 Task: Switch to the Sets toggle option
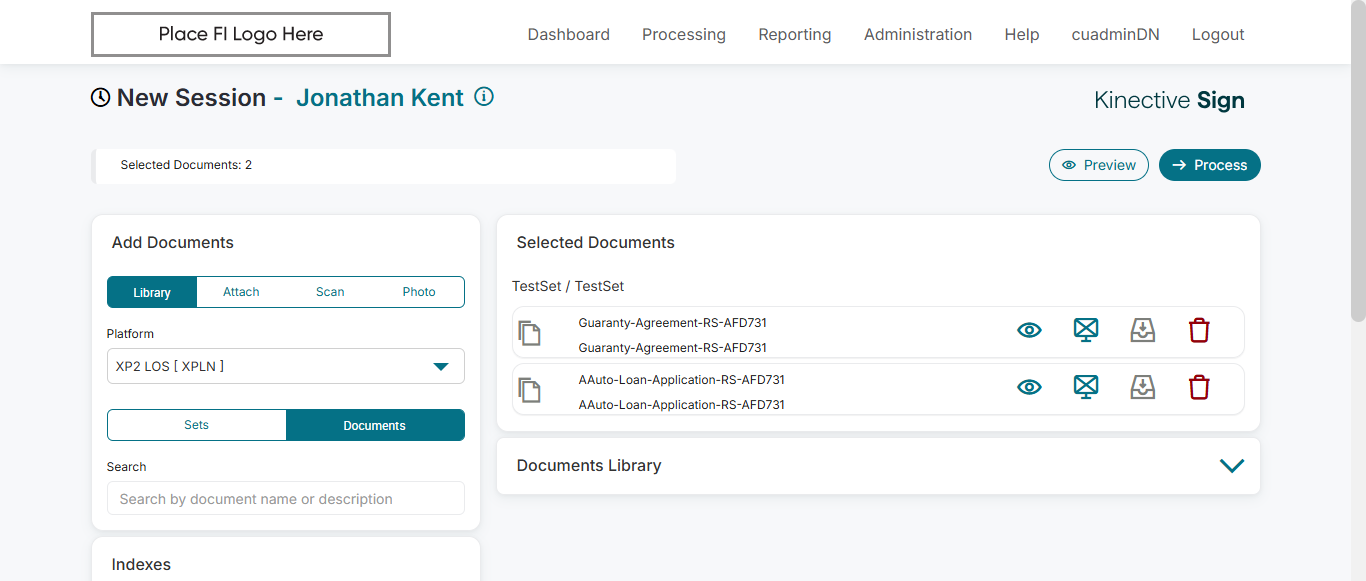click(x=197, y=425)
